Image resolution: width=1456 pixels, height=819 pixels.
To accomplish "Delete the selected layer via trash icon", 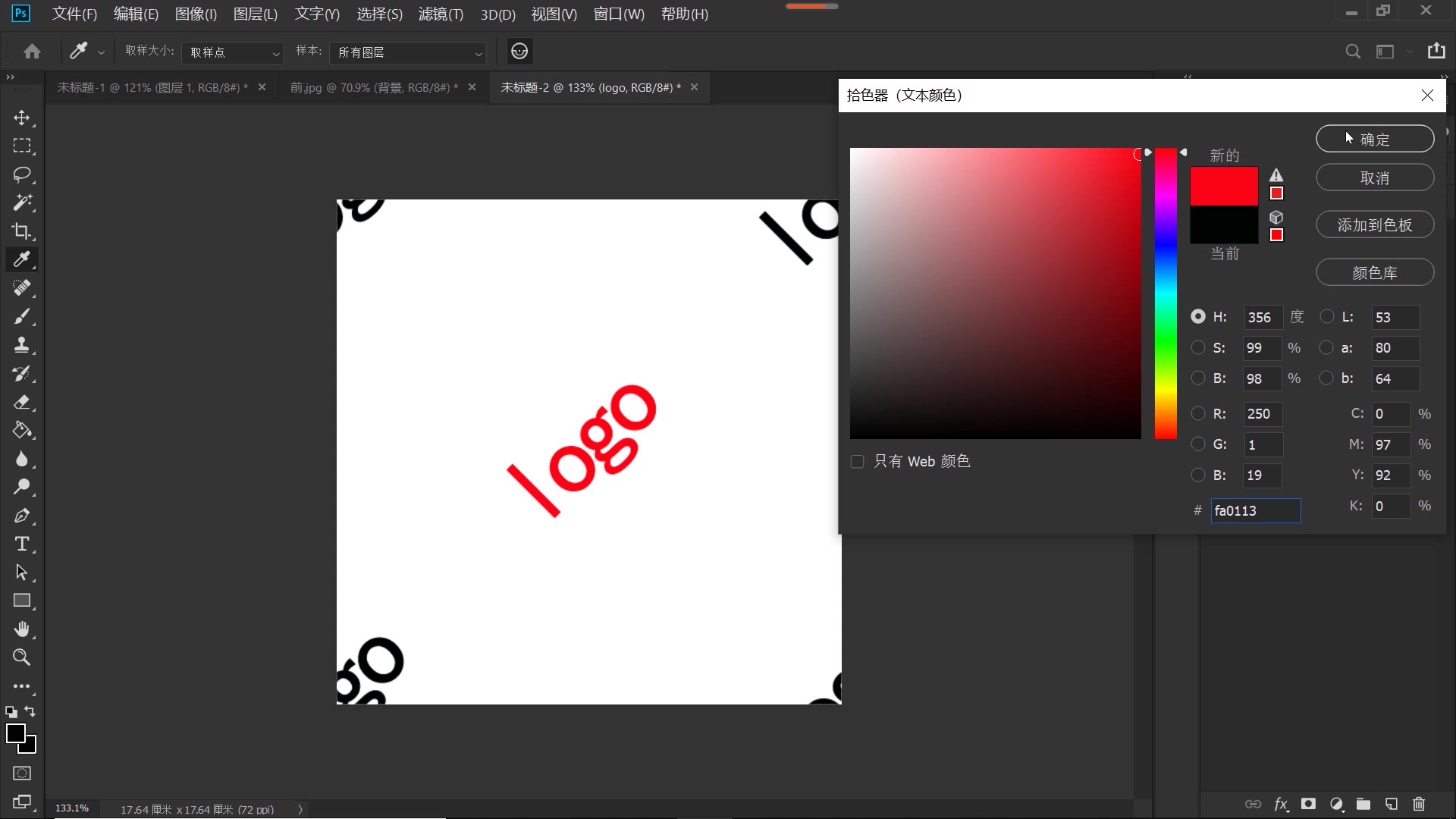I will click(x=1419, y=805).
